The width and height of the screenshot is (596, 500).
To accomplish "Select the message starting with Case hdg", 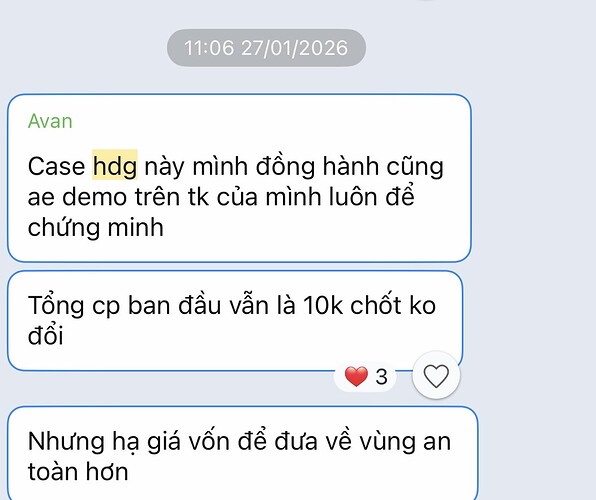I will 239,178.
